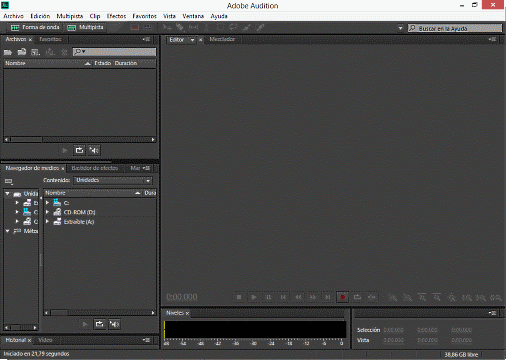The image size is (506, 360).
Task: Click the Archivos search field
Action: (114, 52)
